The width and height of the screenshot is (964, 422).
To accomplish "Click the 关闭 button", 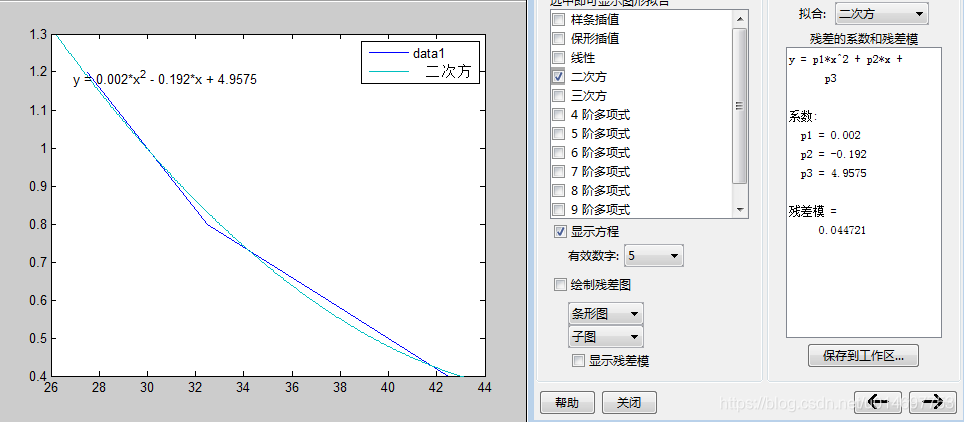I will click(630, 403).
